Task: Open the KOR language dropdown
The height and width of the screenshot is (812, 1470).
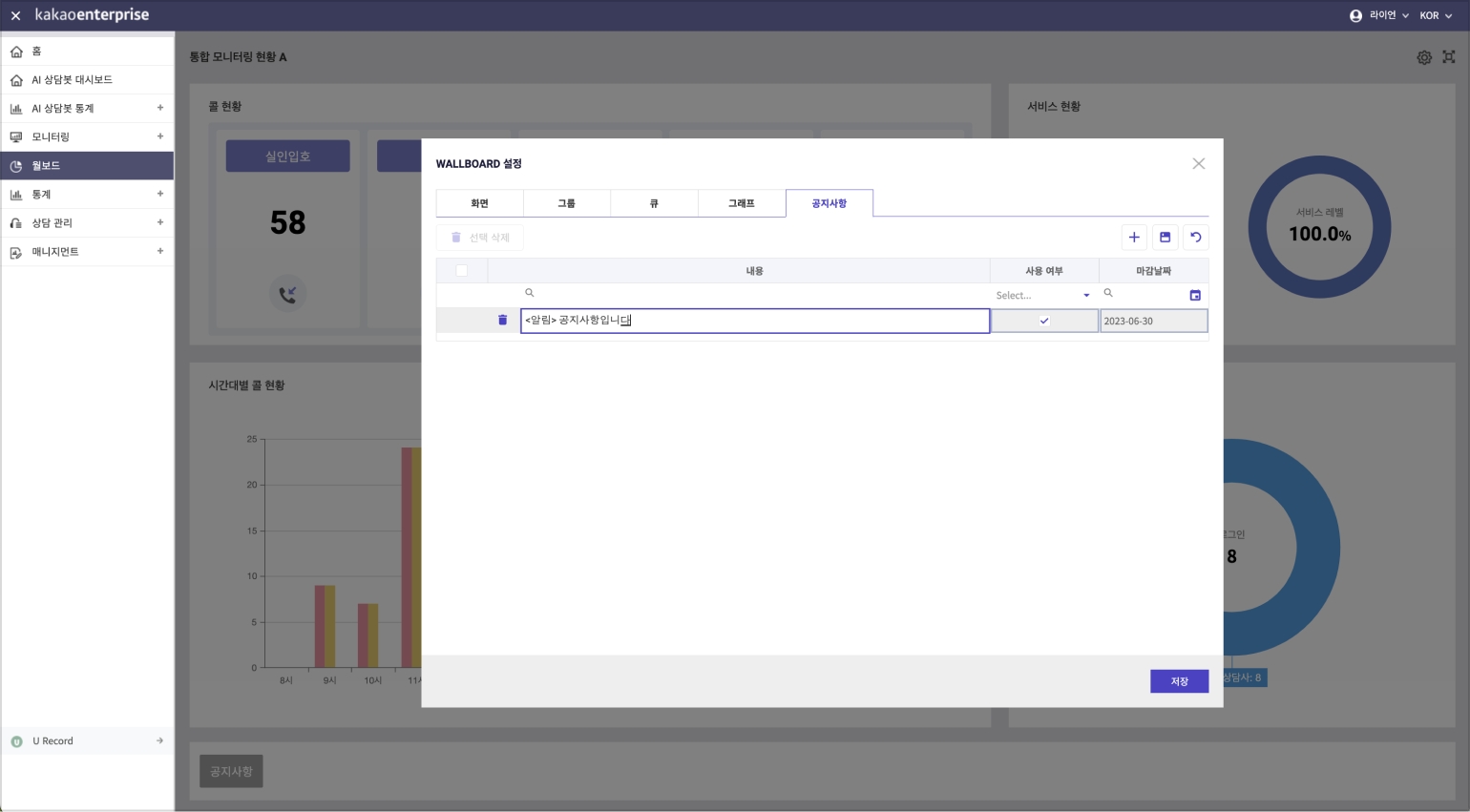Action: (x=1435, y=15)
